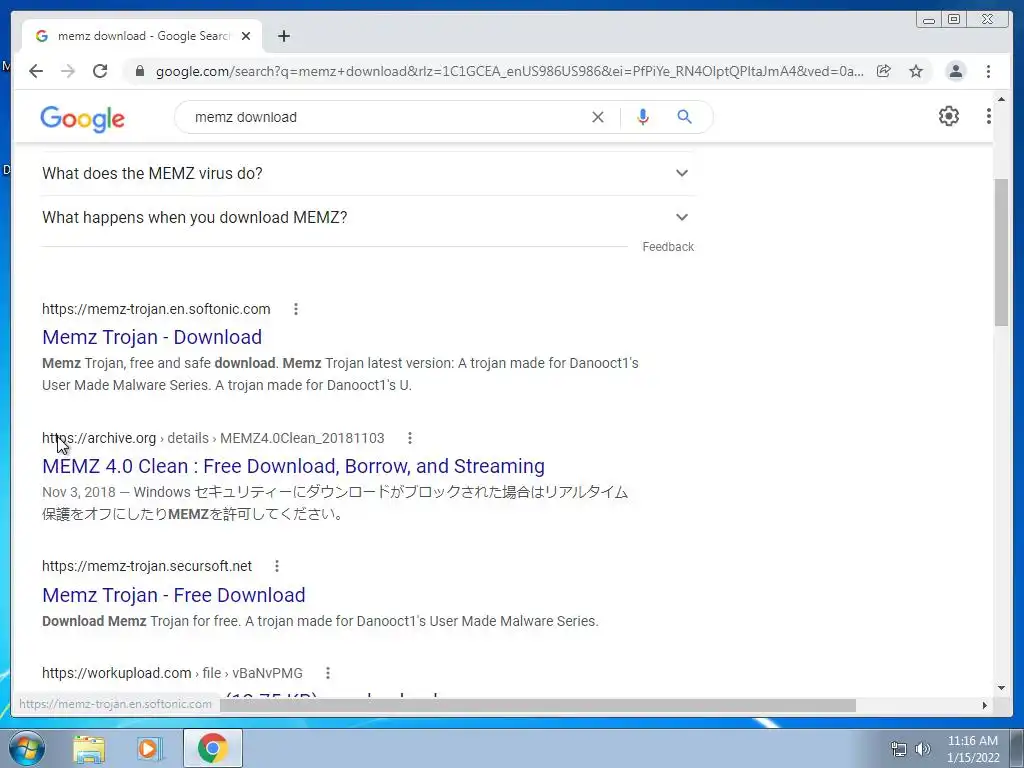Viewport: 1024px width, 768px height.
Task: Click the archive.org breadcrumb URL
Action: [x=213, y=438]
